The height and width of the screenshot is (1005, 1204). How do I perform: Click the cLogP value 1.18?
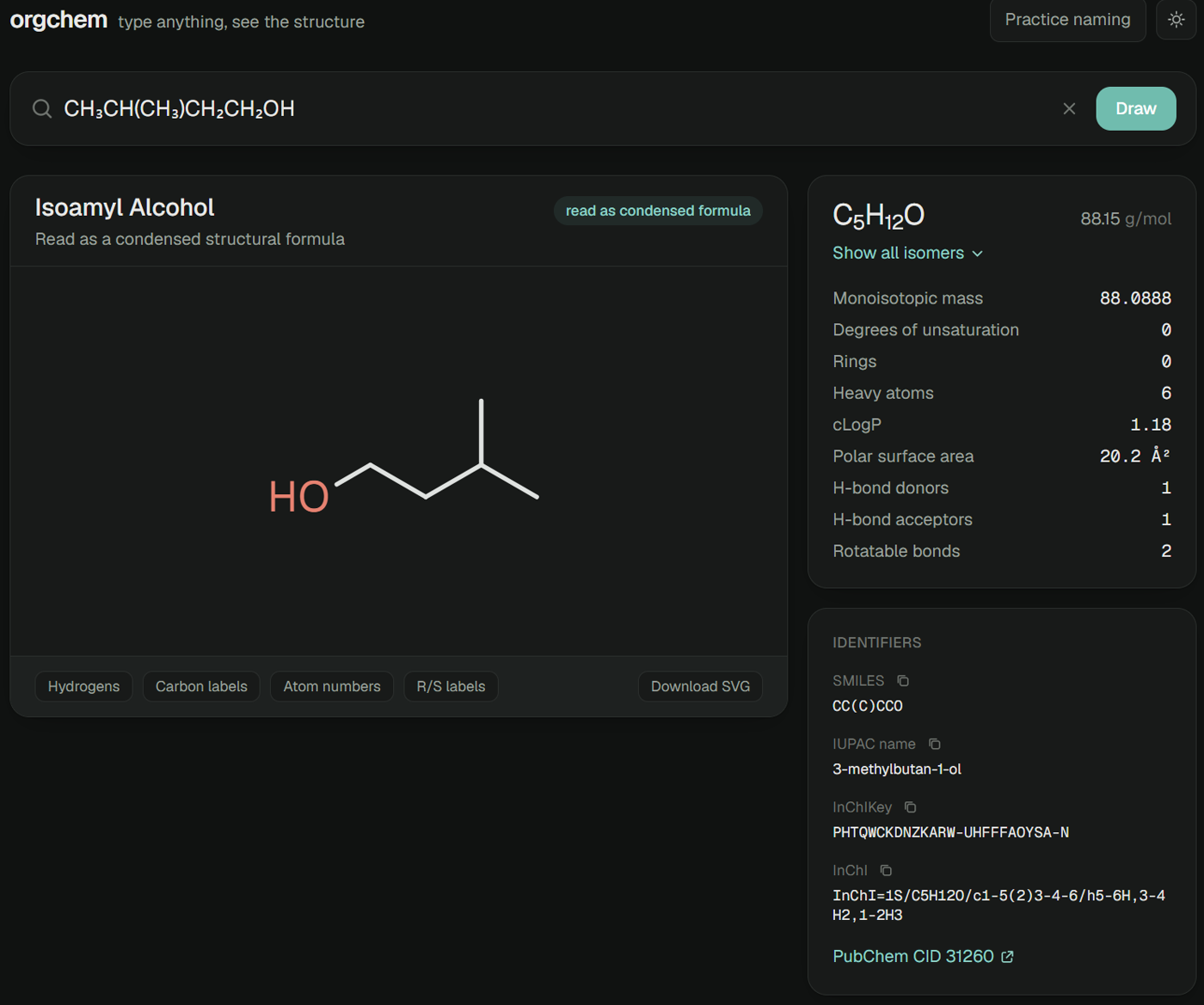click(1151, 425)
